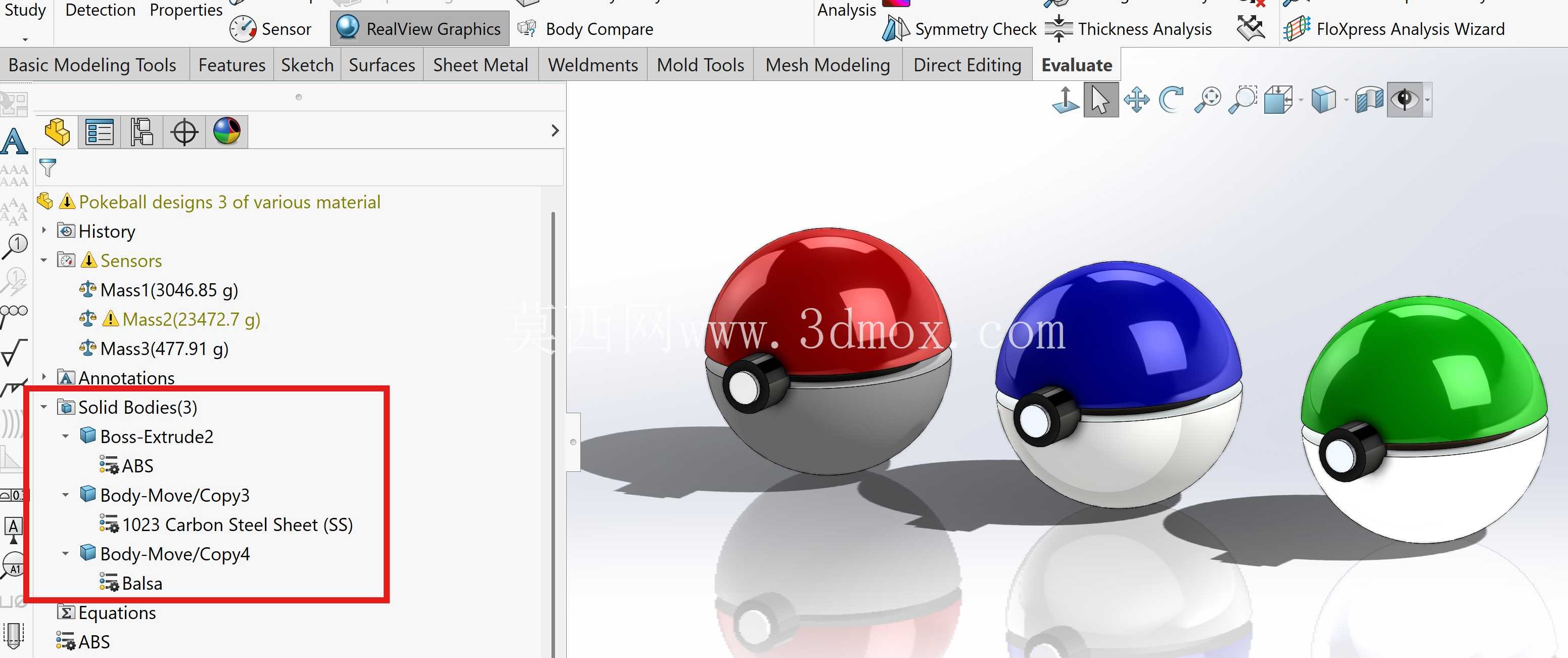Switch to the Features tab
Image resolution: width=1568 pixels, height=658 pixels.
pyautogui.click(x=232, y=65)
